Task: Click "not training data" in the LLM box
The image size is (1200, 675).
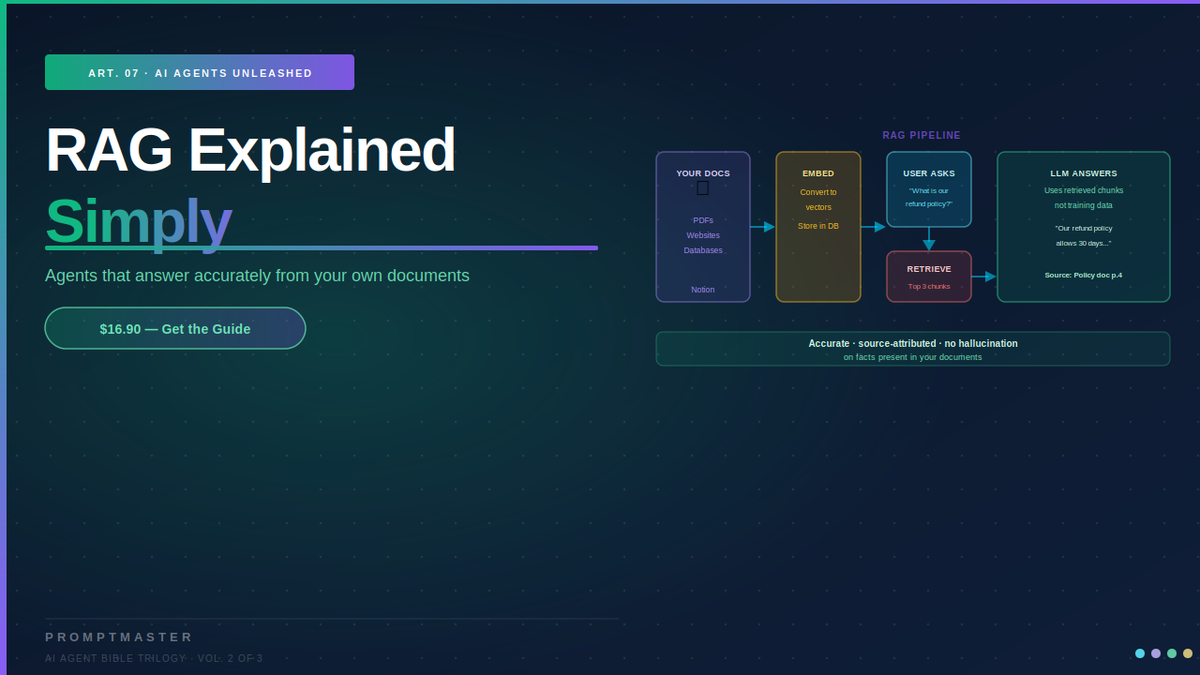Action: click(x=1084, y=205)
